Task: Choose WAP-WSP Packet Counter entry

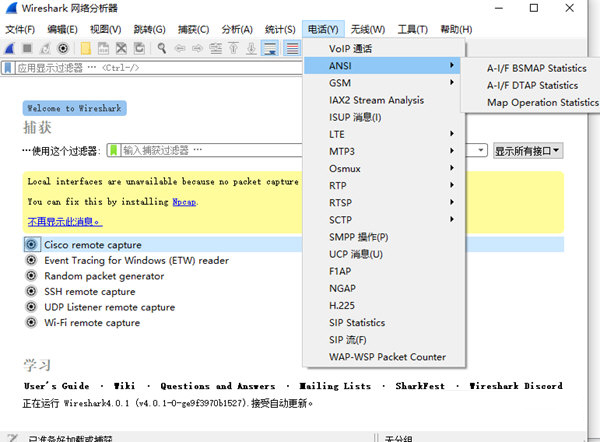Action: click(x=383, y=357)
